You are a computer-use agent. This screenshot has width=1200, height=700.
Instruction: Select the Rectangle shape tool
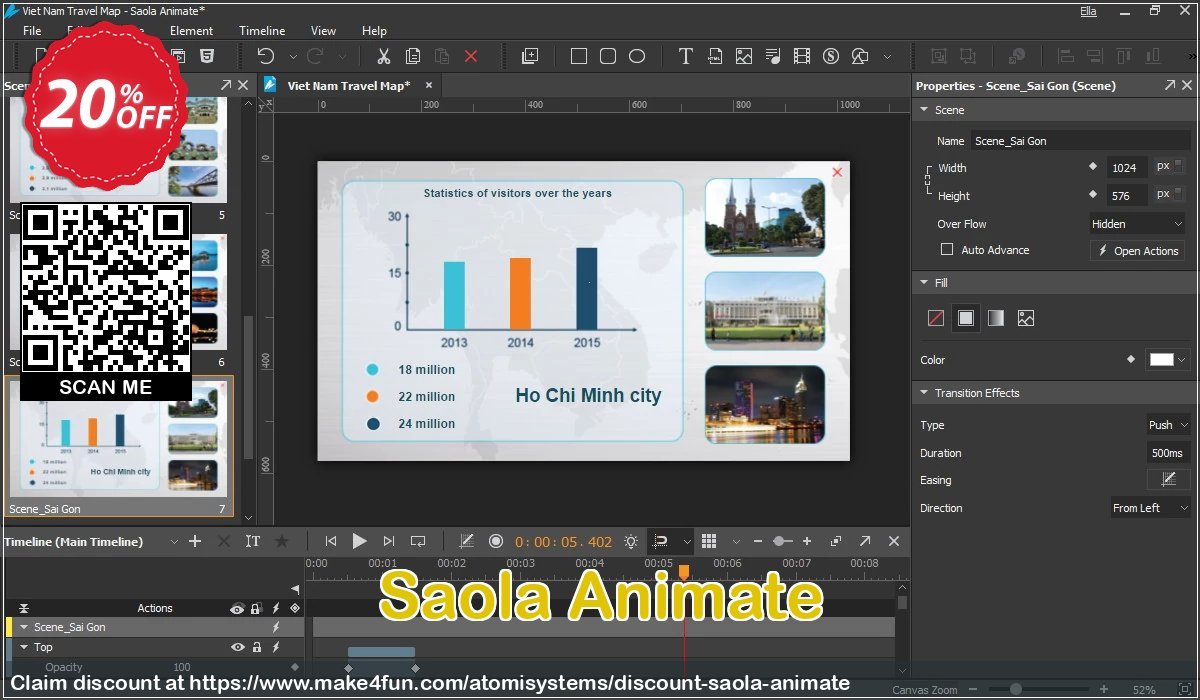click(x=578, y=56)
